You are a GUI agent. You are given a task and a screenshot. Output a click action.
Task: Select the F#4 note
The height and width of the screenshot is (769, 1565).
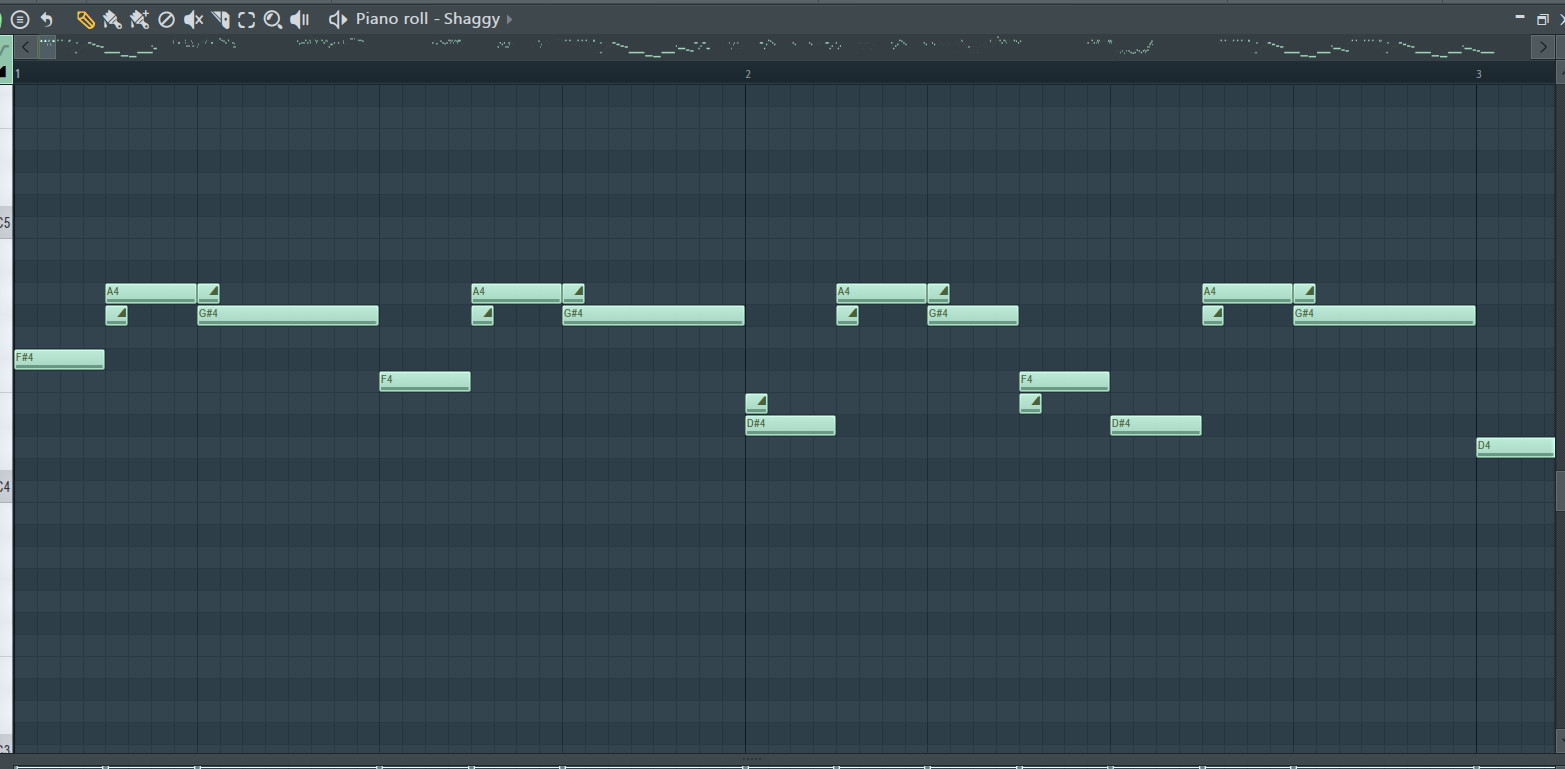point(58,359)
